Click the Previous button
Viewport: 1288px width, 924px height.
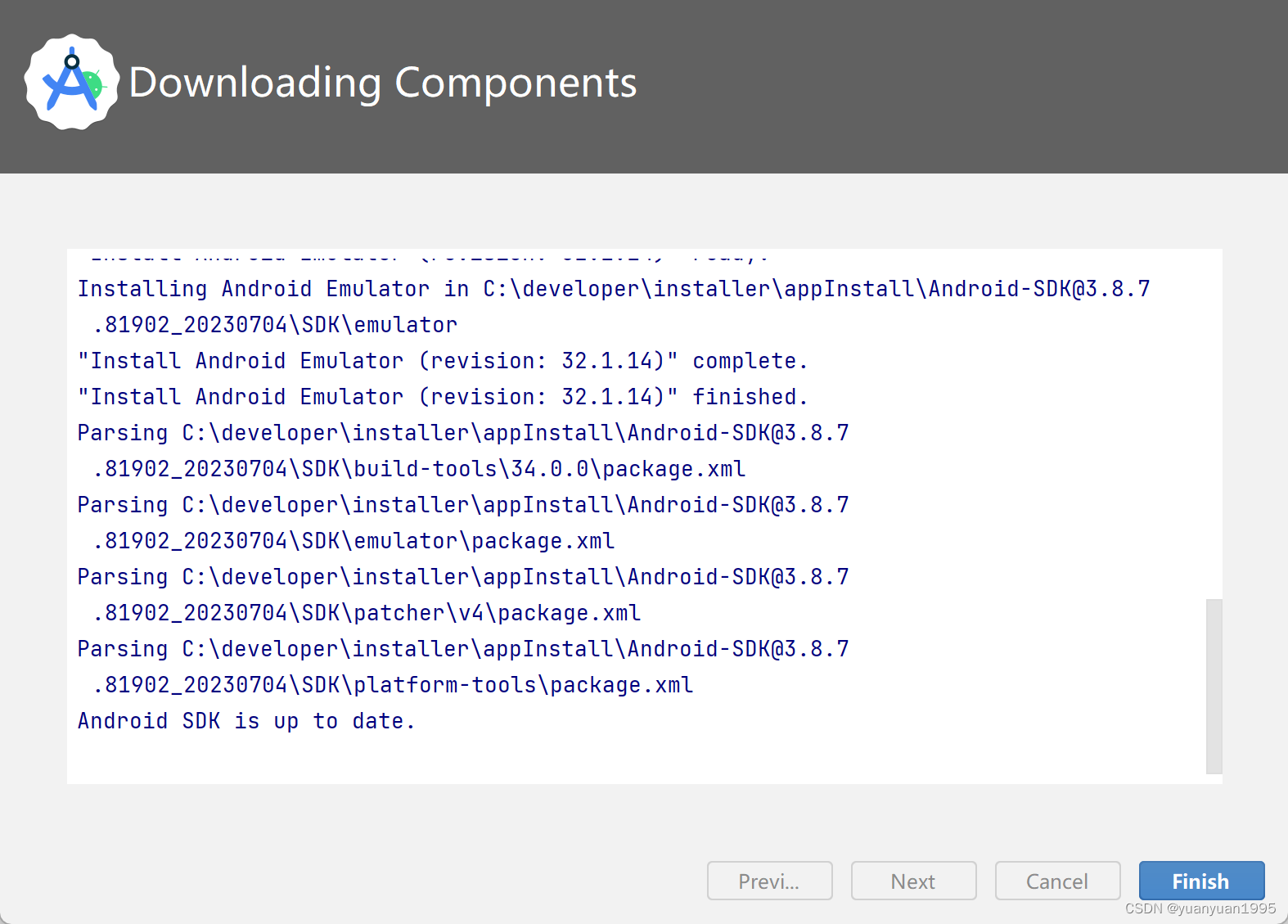coord(769,881)
